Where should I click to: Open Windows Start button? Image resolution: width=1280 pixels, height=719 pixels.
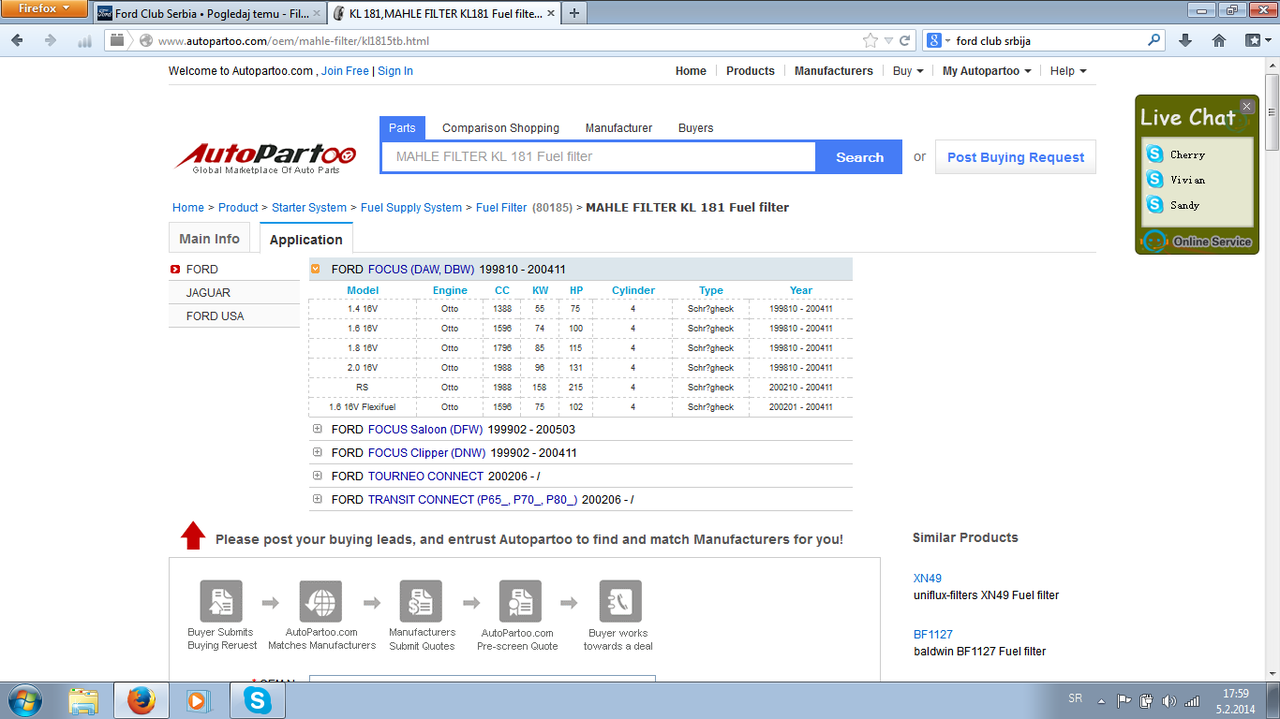pyautogui.click(x=24, y=700)
